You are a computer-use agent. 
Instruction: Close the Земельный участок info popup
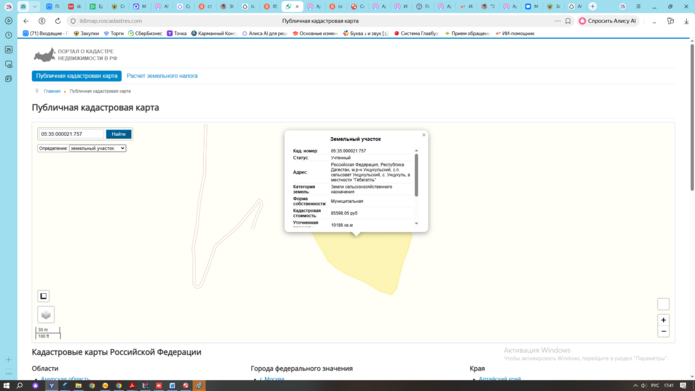click(x=424, y=135)
